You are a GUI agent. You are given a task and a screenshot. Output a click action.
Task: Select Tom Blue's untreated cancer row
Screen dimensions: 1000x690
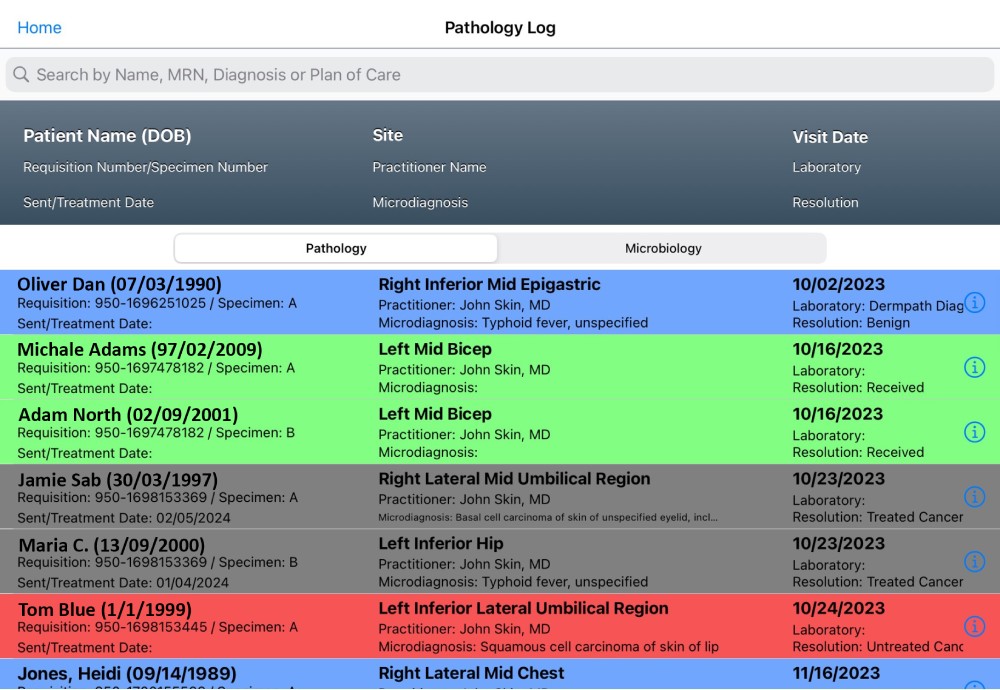[x=480, y=627]
